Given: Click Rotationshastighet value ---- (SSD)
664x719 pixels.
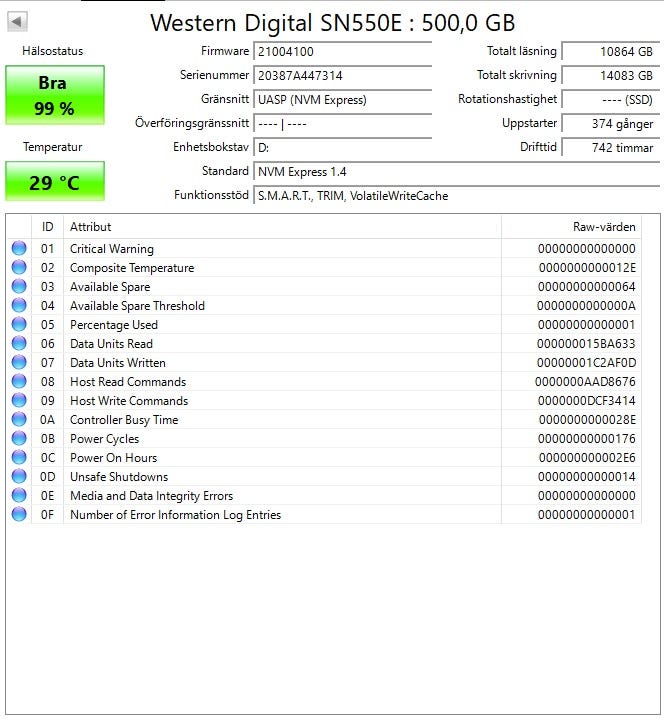Looking at the screenshot, I should [x=611, y=100].
